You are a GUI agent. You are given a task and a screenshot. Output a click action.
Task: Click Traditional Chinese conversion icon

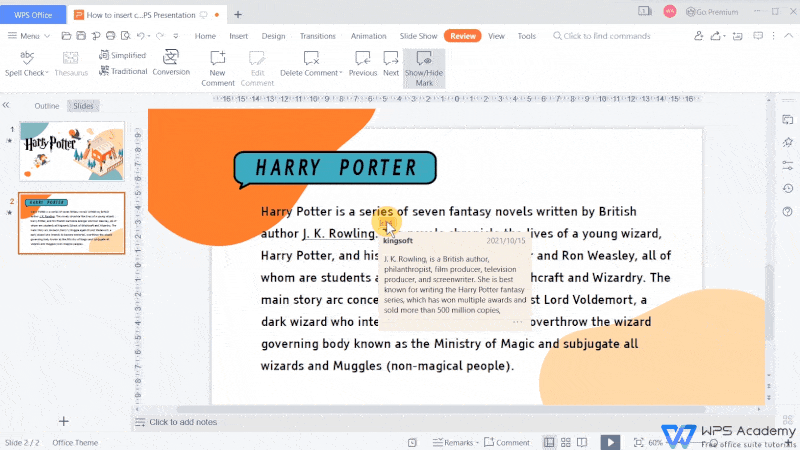pos(104,71)
